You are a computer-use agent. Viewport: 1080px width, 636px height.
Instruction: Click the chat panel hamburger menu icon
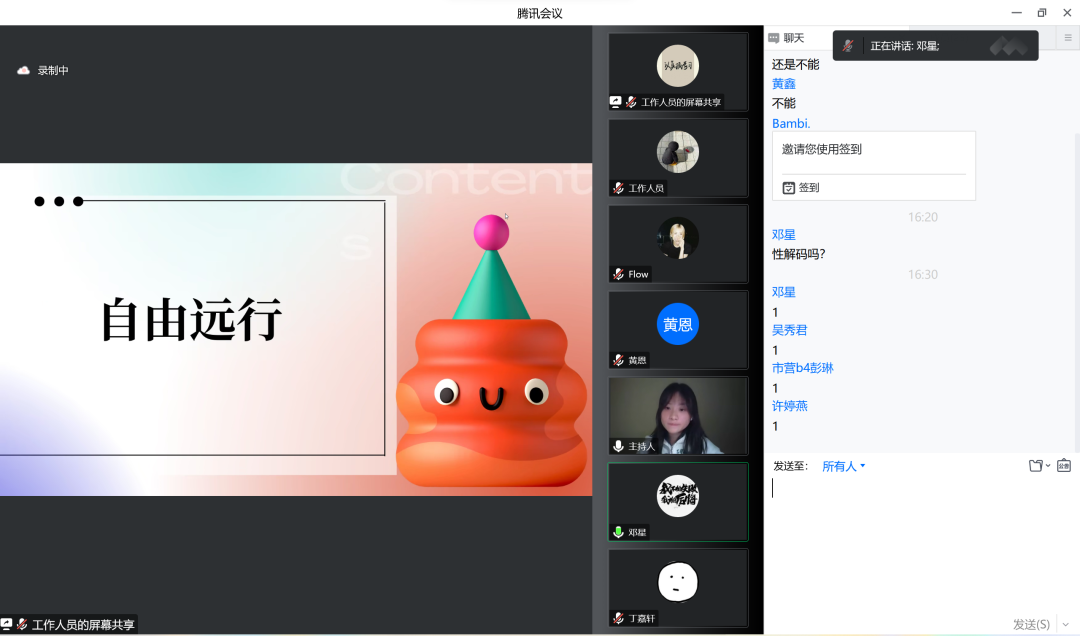coord(1067,38)
